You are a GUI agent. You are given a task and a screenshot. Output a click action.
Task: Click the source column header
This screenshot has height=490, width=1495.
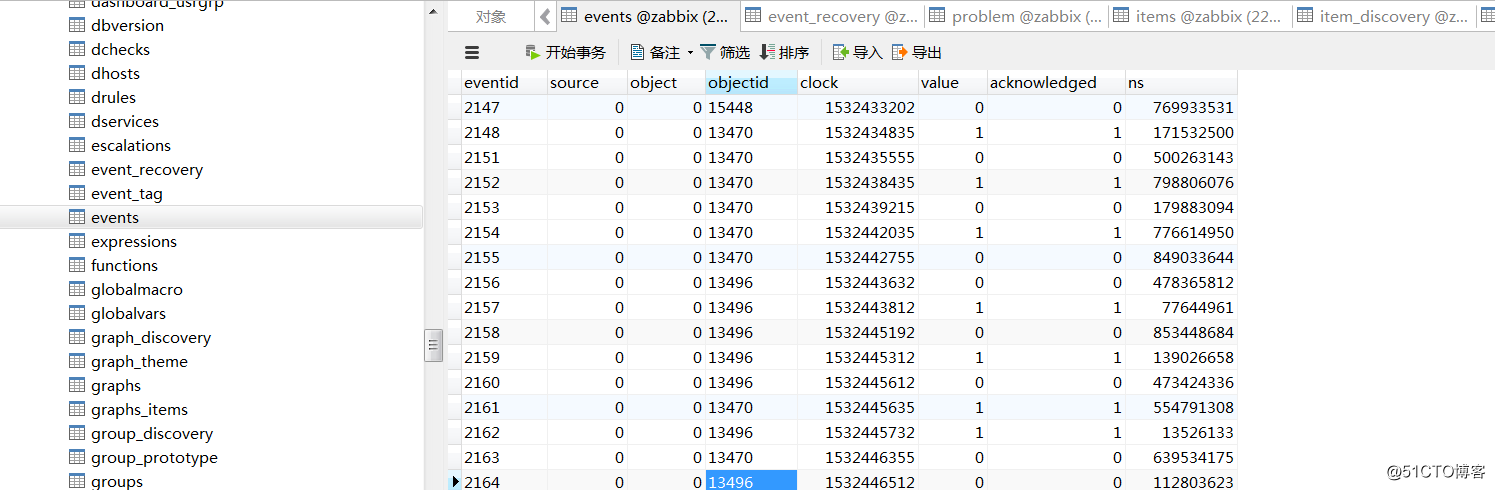pyautogui.click(x=587, y=83)
